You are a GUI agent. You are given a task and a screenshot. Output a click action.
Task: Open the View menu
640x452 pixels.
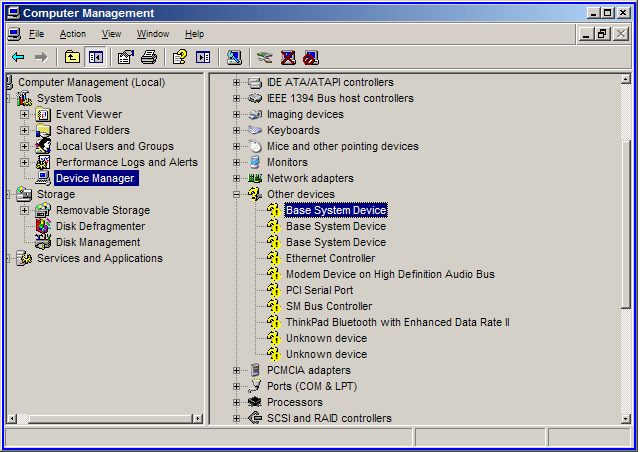tap(111, 34)
